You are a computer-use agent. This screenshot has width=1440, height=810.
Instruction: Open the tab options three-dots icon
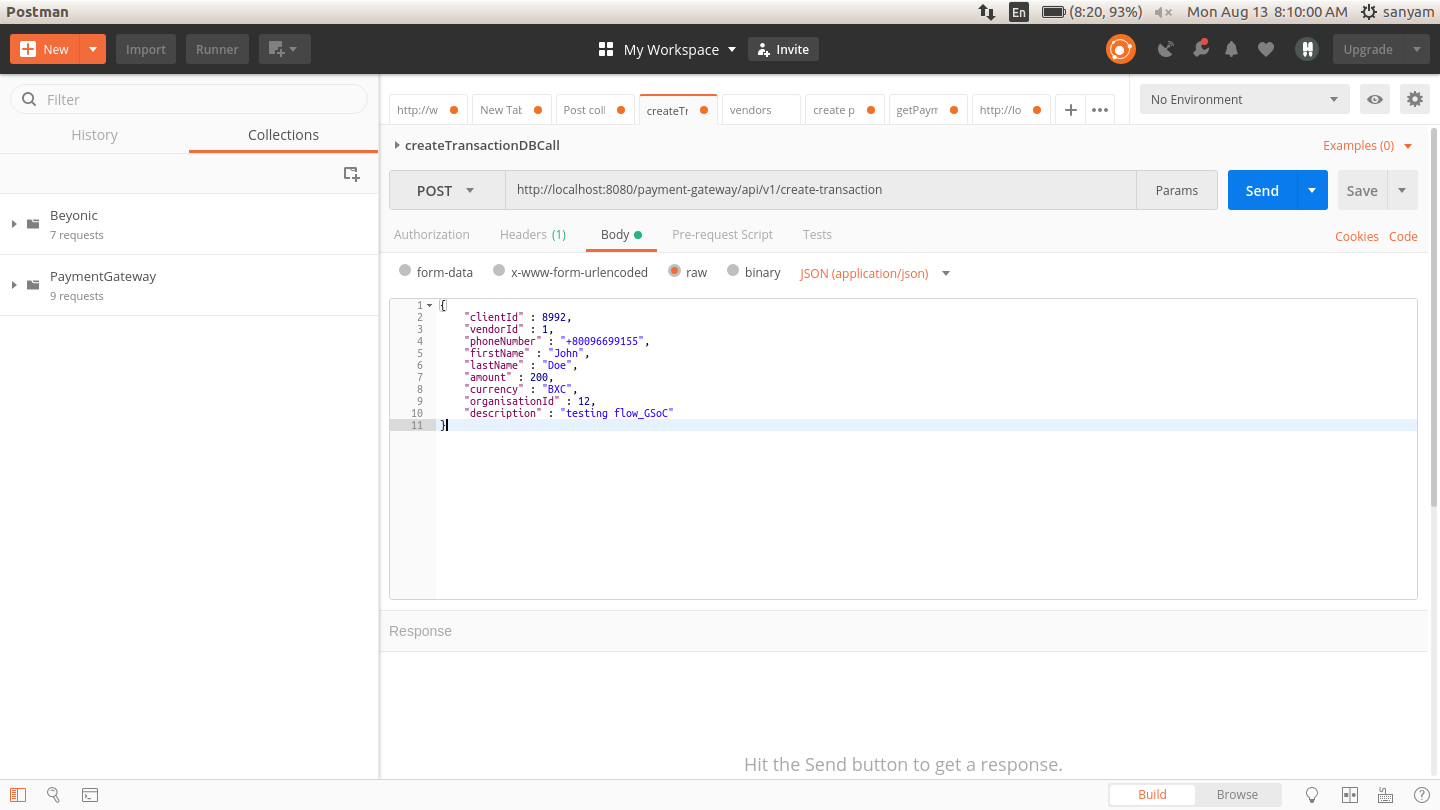[1100, 110]
